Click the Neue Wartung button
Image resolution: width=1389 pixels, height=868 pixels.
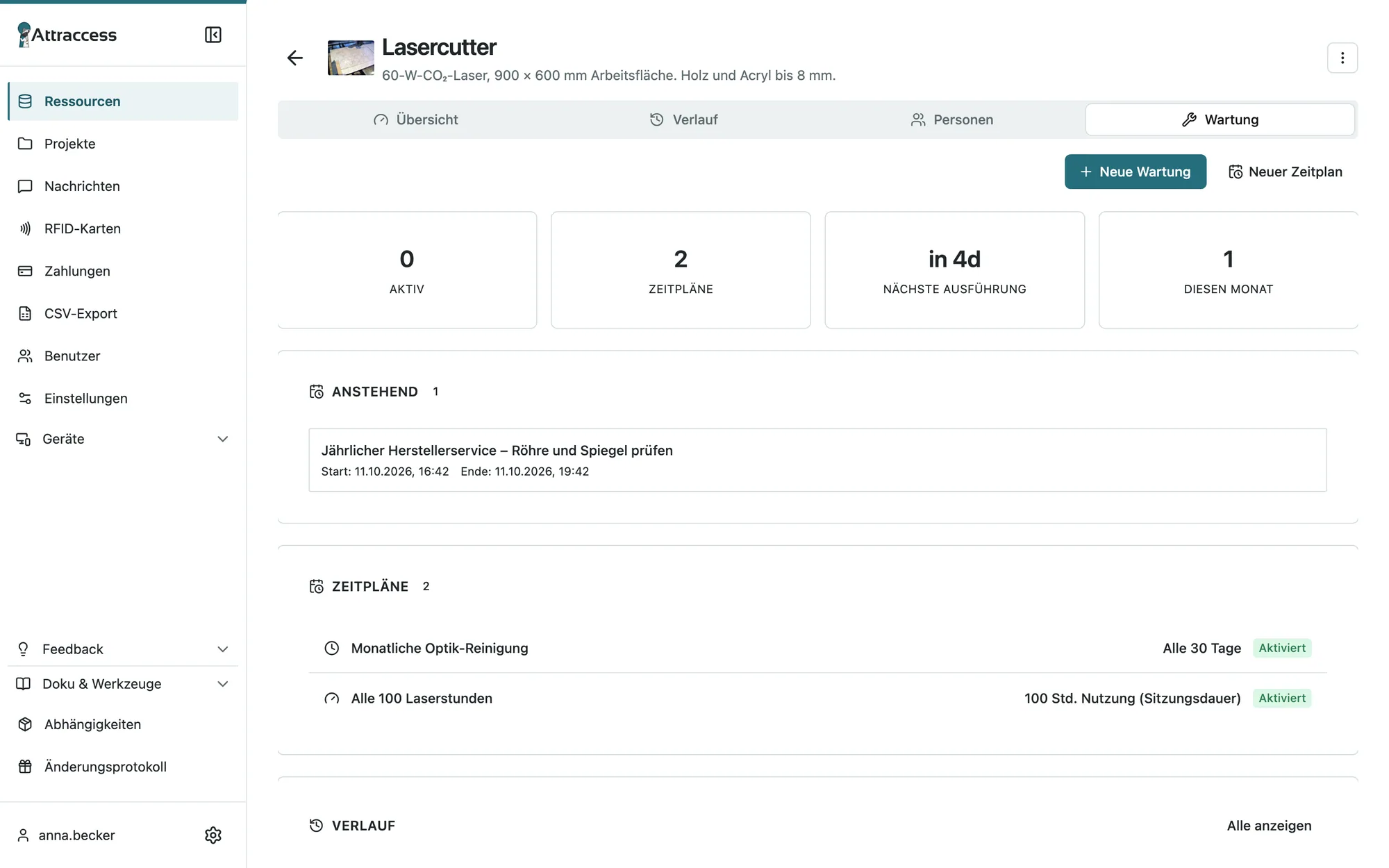click(1136, 172)
